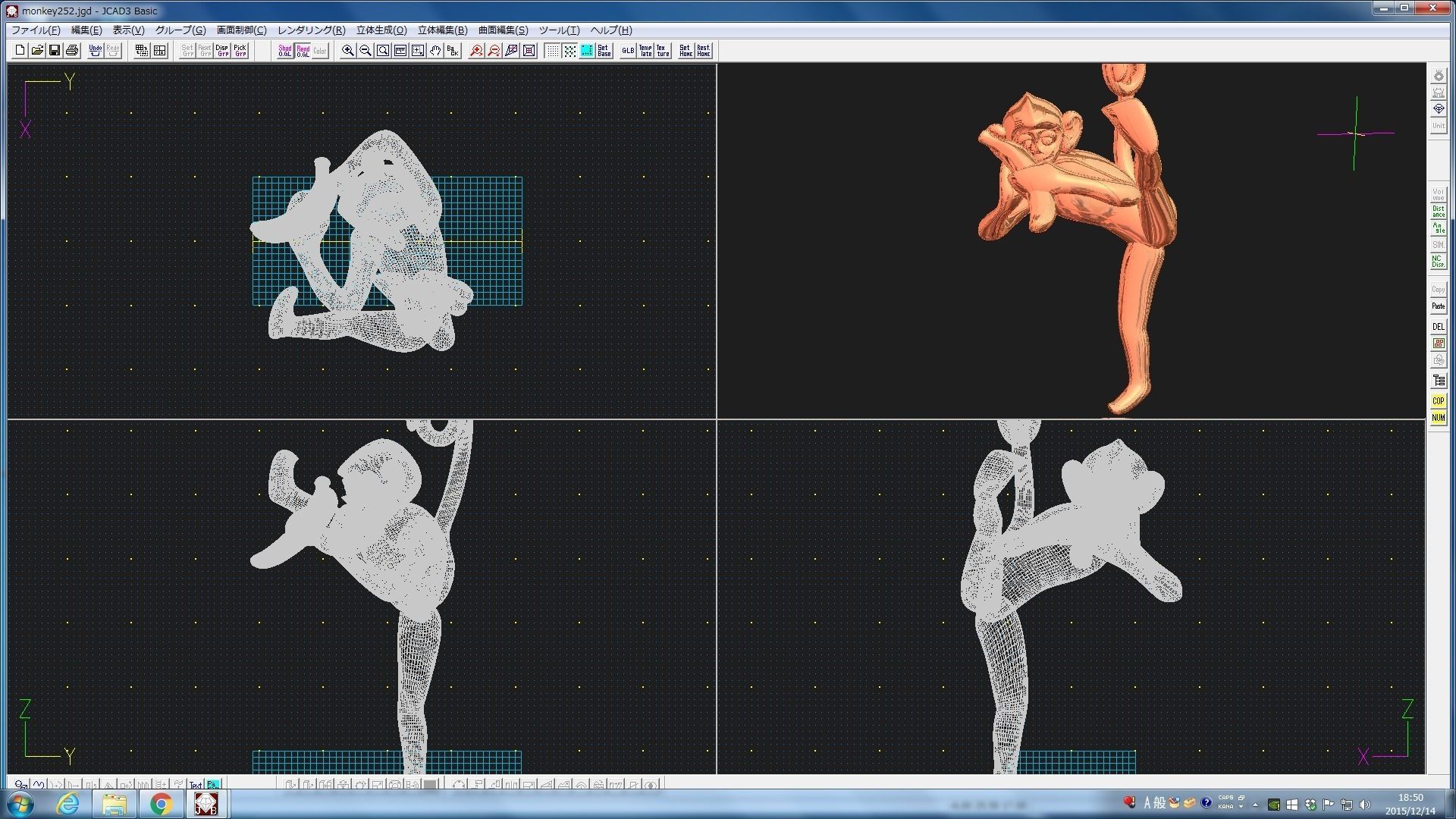Click the Rend O.GL render button
Viewport: 1456px width, 819px height.
coord(303,51)
